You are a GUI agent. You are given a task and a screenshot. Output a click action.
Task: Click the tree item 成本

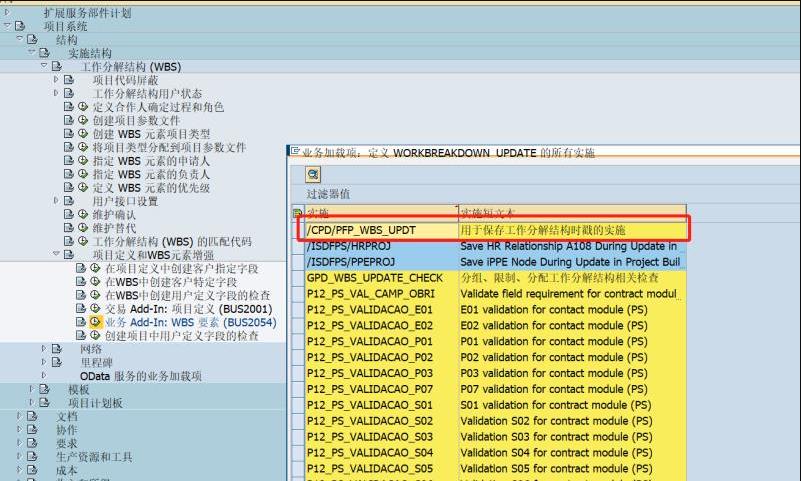click(x=67, y=470)
